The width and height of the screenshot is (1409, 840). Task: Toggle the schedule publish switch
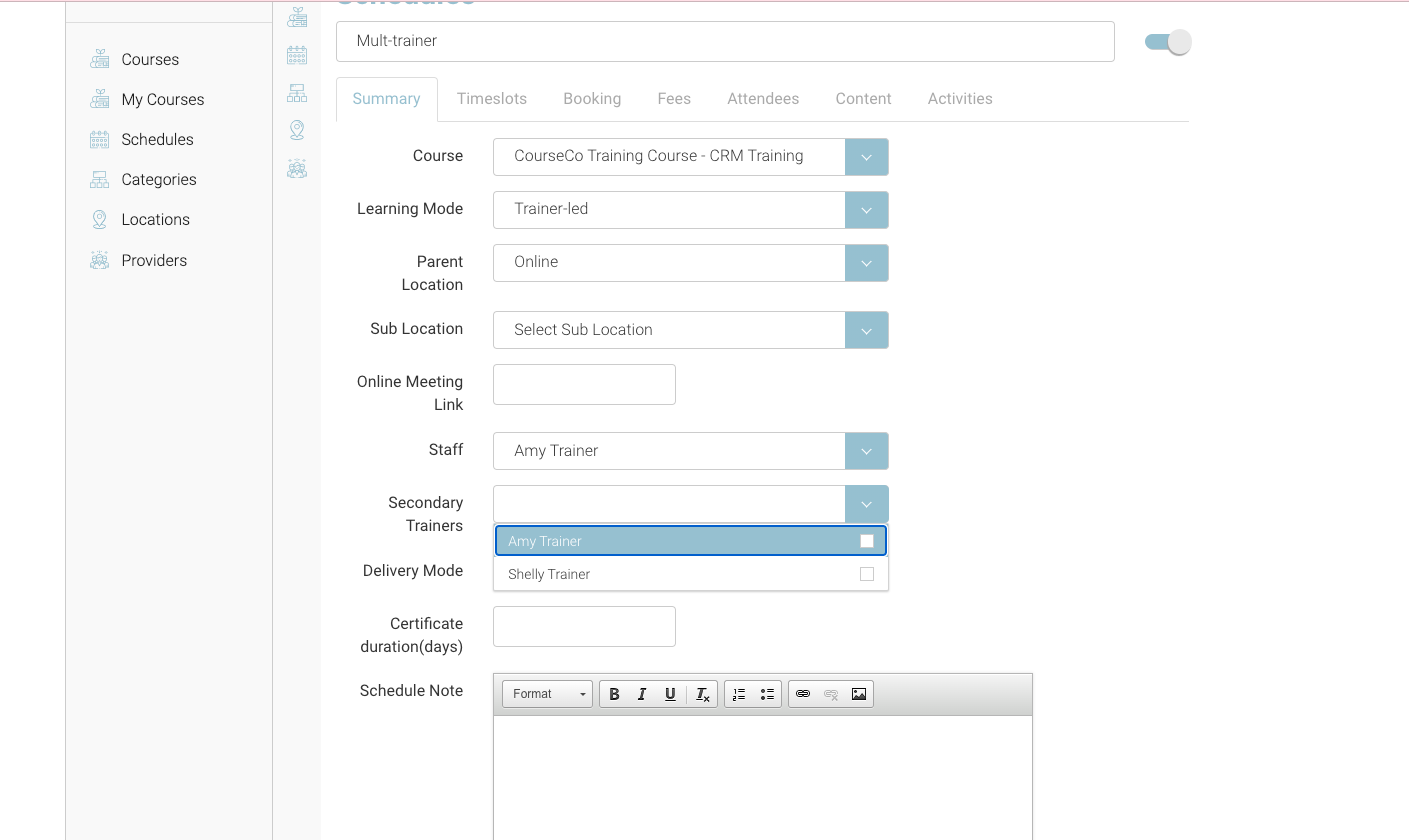pos(1168,42)
